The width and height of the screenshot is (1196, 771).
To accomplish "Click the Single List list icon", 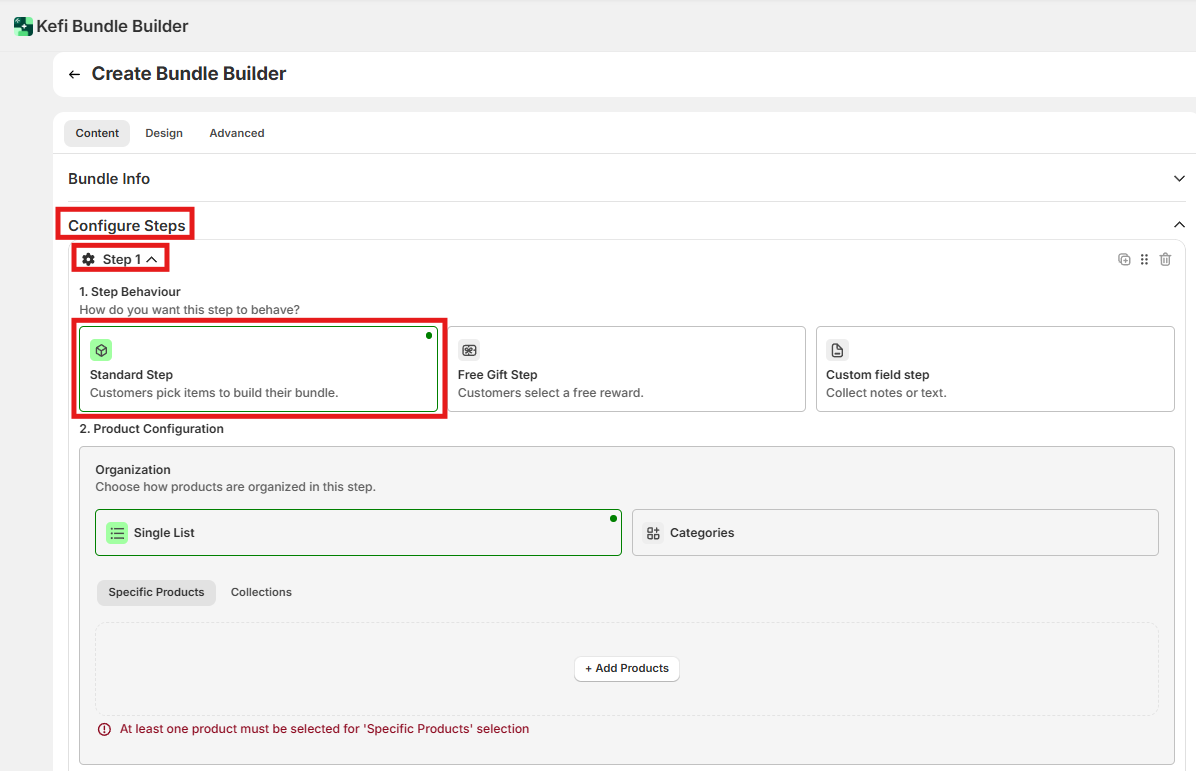I will coord(117,533).
